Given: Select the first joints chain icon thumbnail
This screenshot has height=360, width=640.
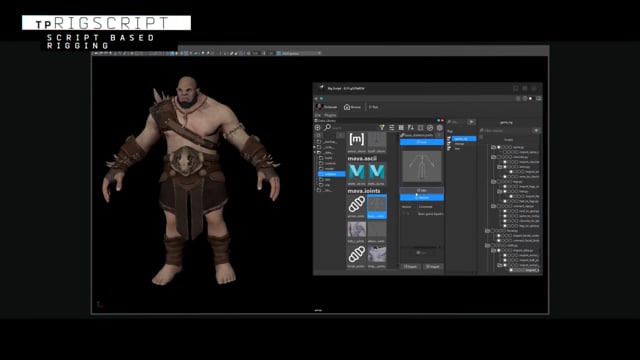Looking at the screenshot, I should [x=356, y=204].
